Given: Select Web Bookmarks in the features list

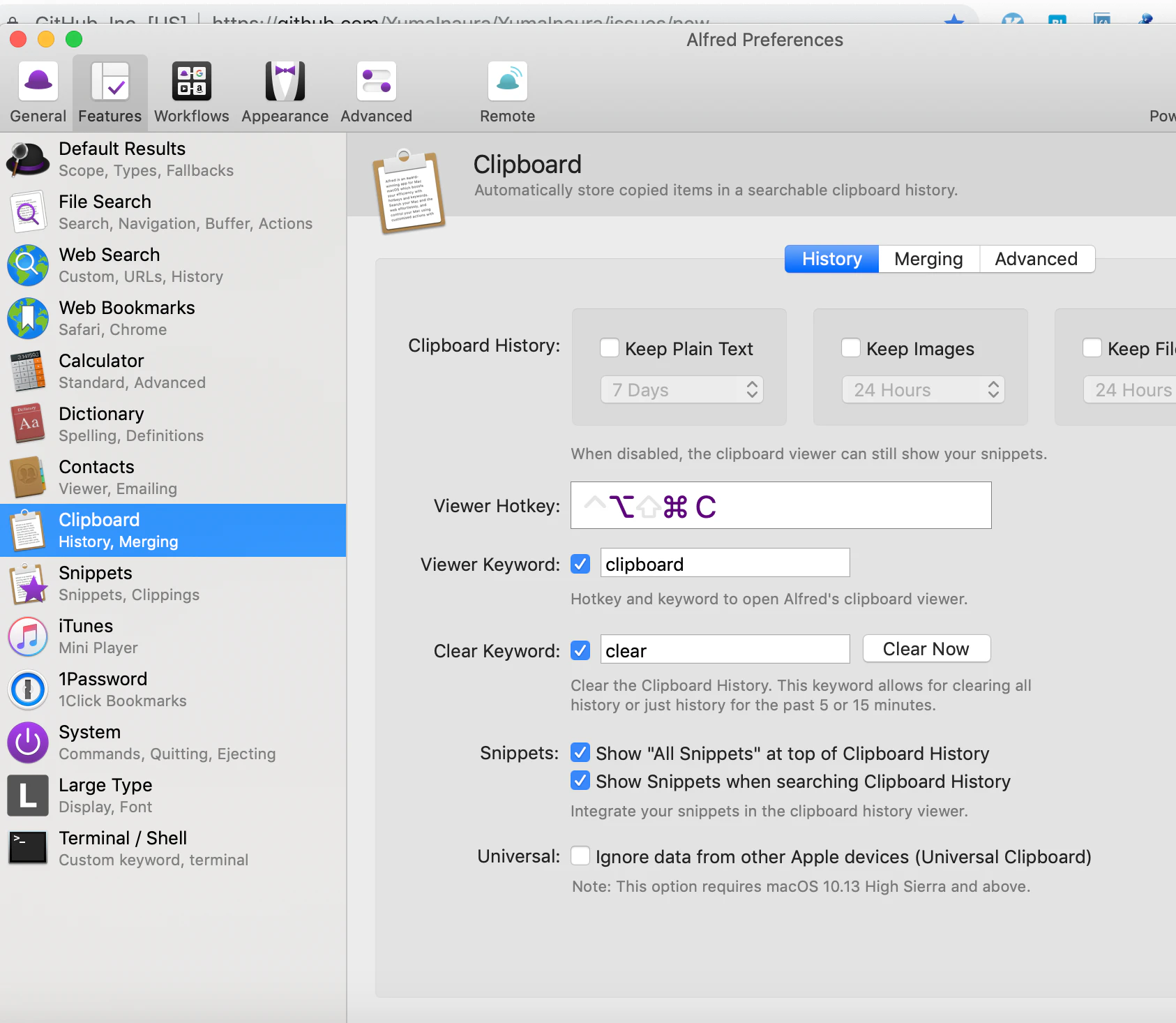Looking at the screenshot, I should 173,318.
